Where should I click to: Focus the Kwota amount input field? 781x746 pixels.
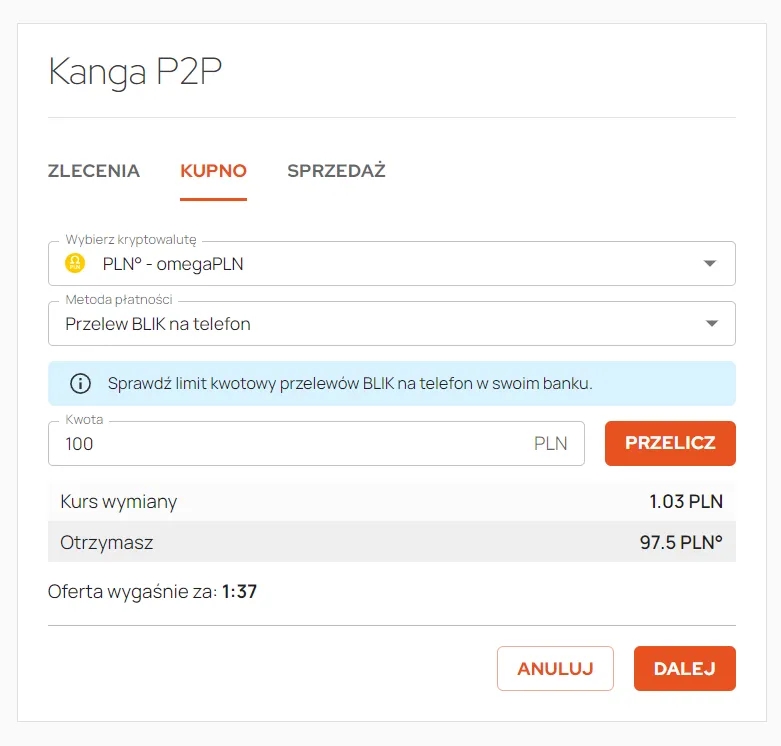click(316, 444)
